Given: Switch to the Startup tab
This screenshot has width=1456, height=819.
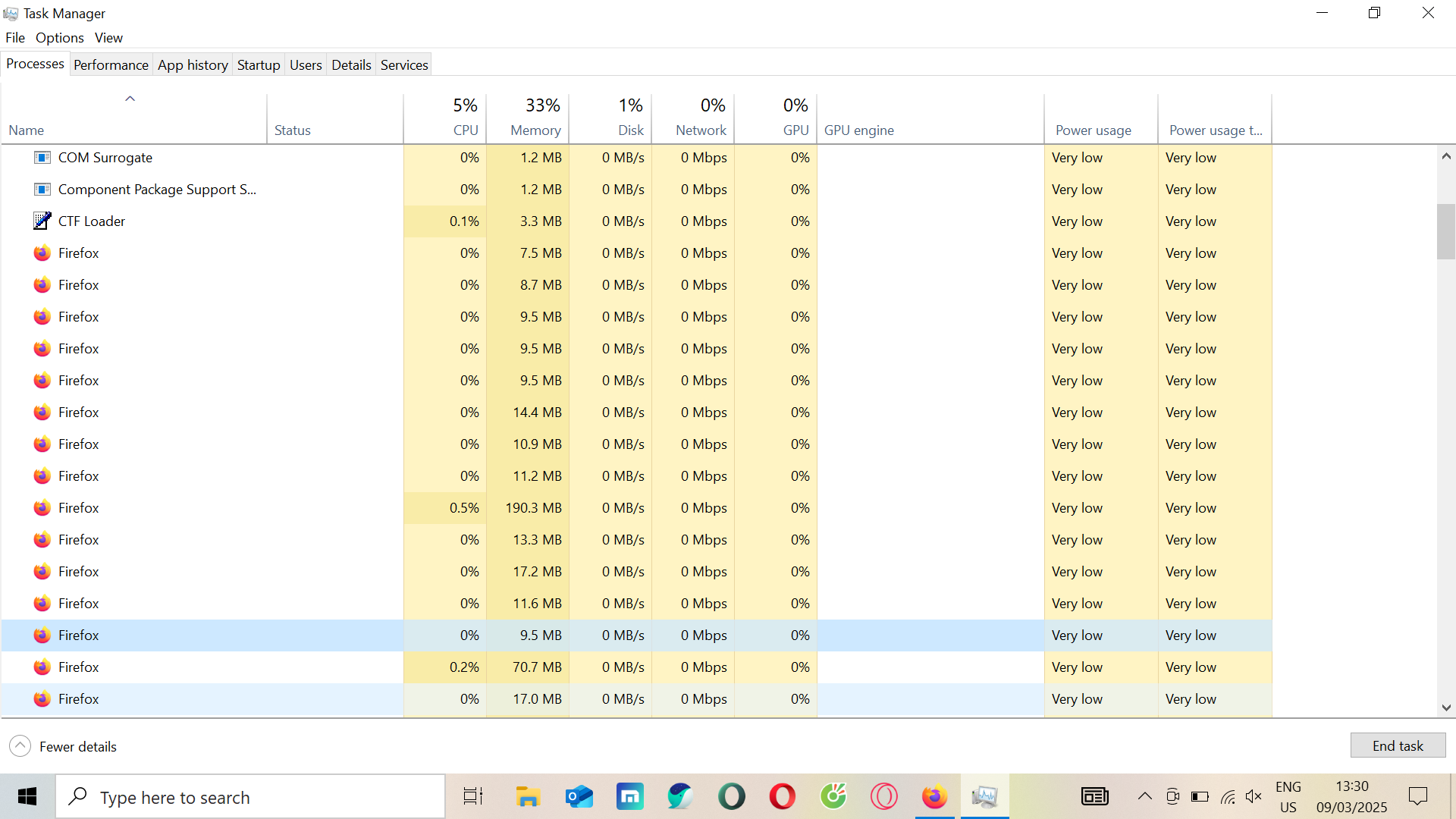Looking at the screenshot, I should [x=259, y=65].
